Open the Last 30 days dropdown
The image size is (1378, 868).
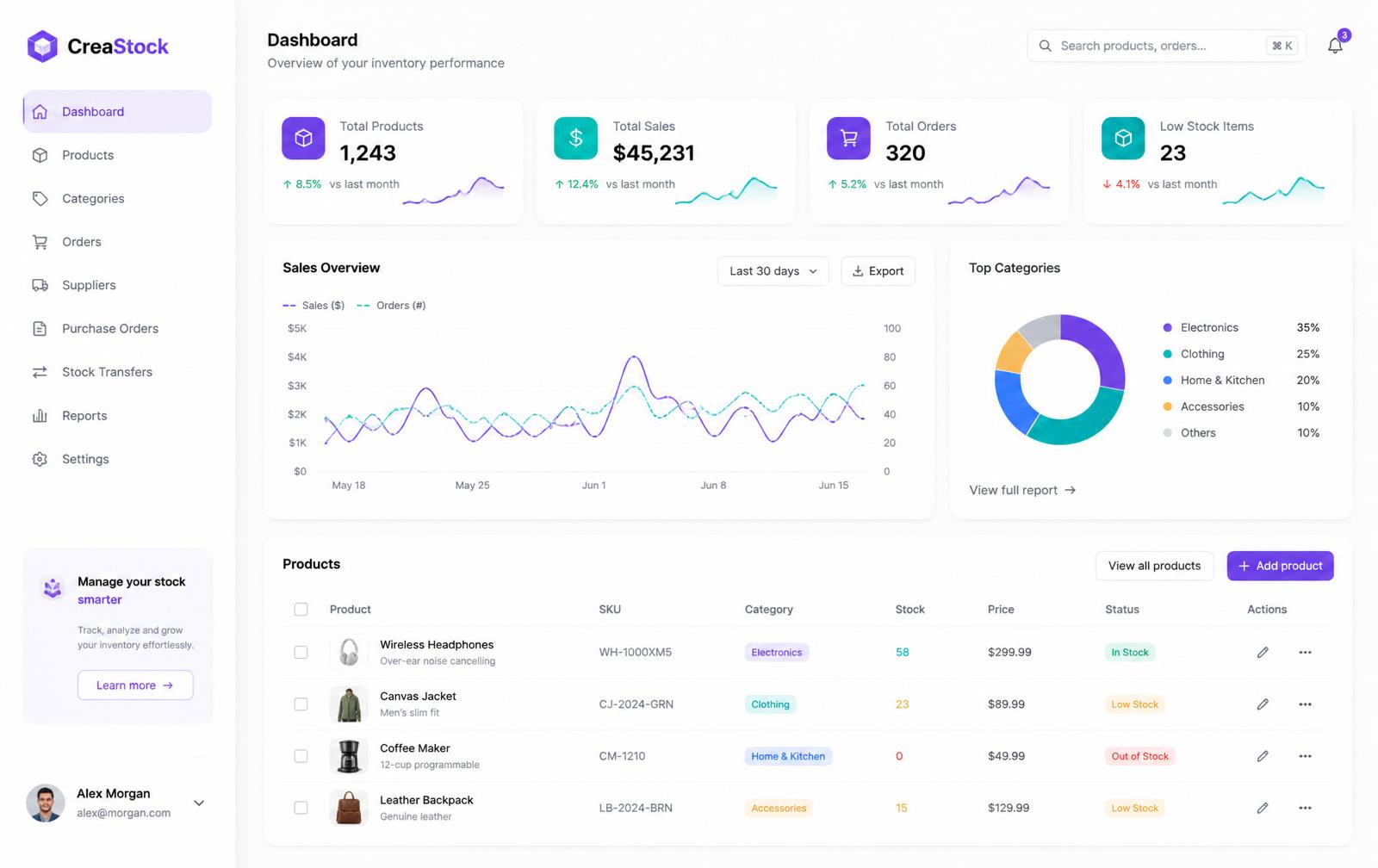773,271
